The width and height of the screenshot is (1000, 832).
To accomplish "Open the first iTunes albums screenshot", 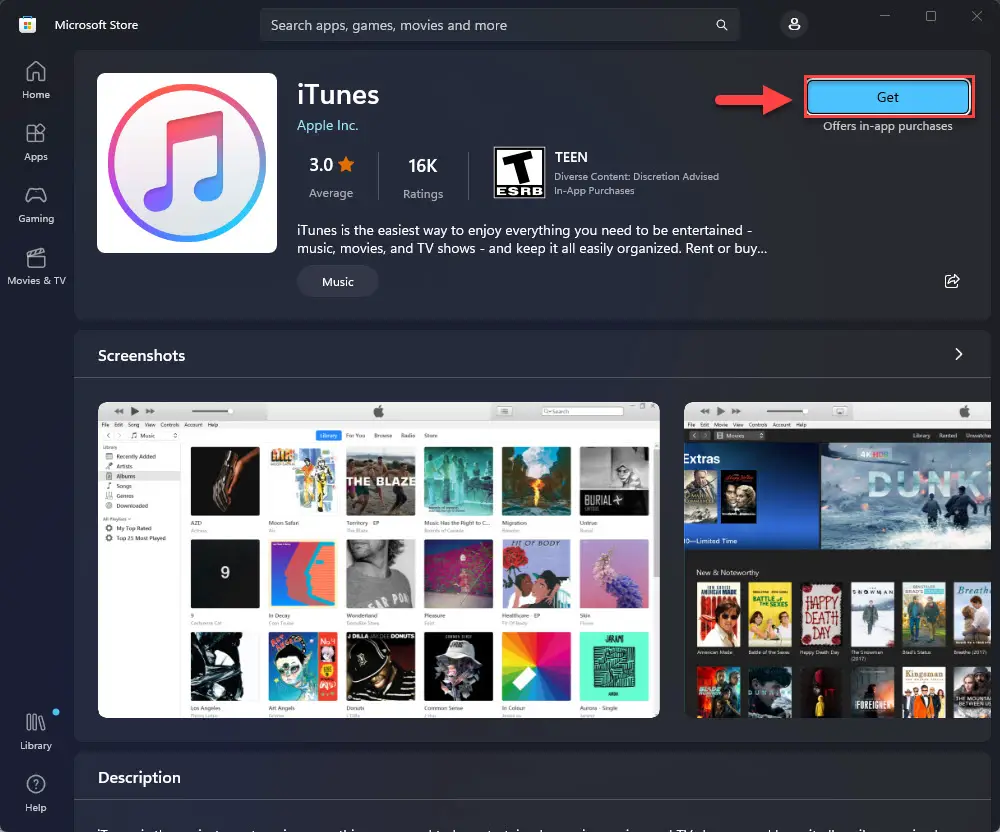I will 379,559.
